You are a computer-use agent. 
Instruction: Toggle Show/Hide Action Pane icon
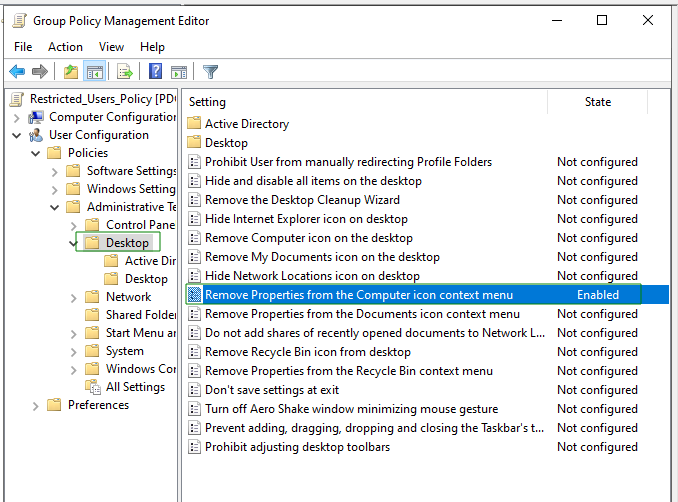pos(179,72)
